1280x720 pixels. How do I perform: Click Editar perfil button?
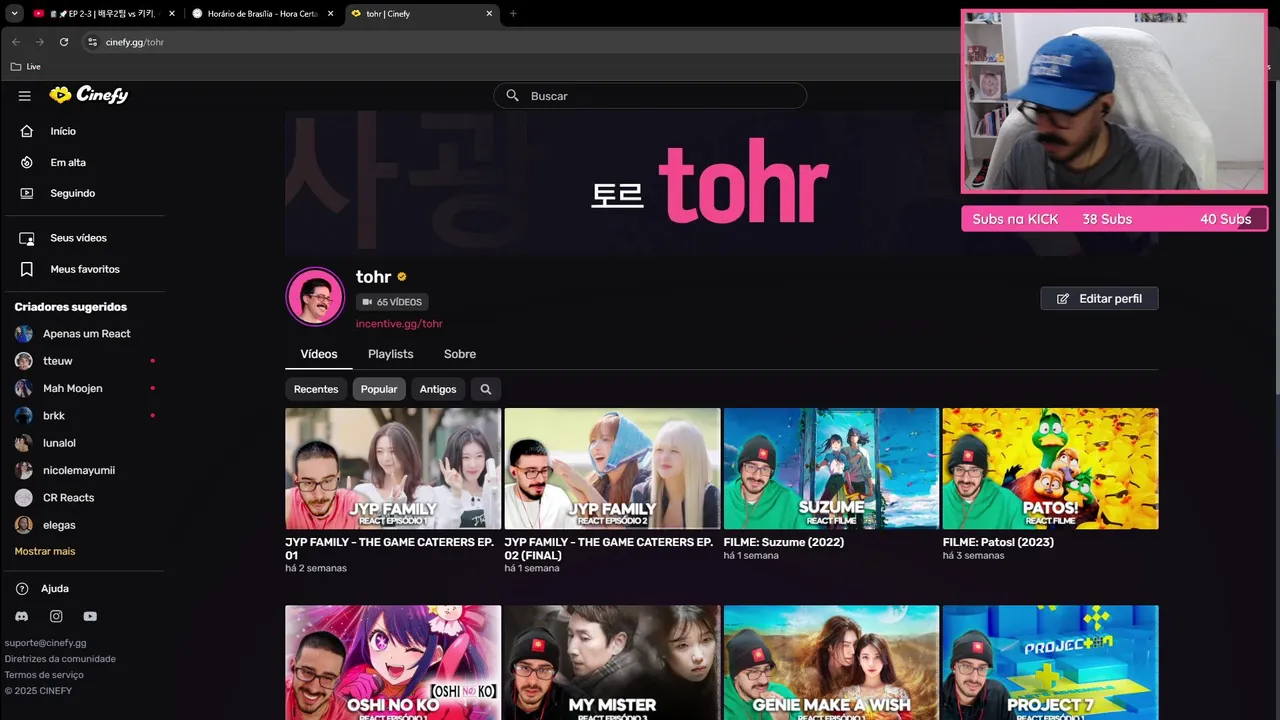[x=1099, y=299]
